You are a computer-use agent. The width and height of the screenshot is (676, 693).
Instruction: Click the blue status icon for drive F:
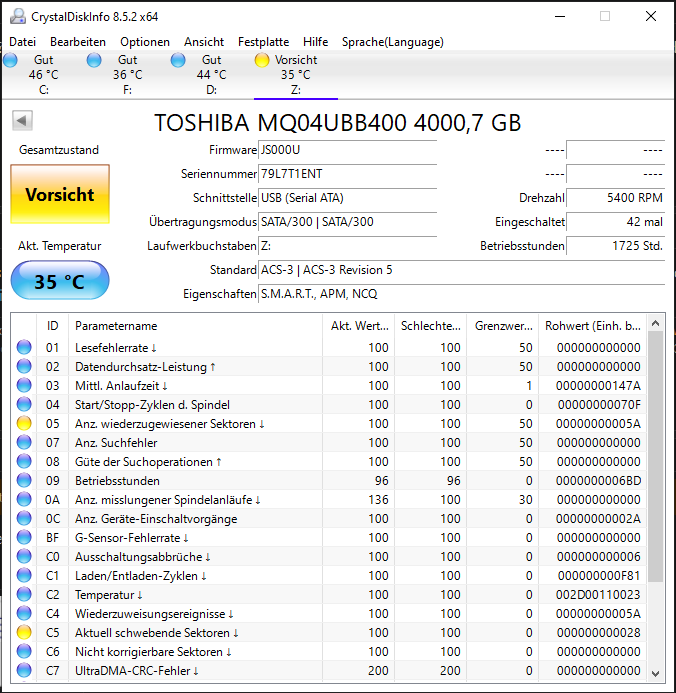tap(94, 60)
